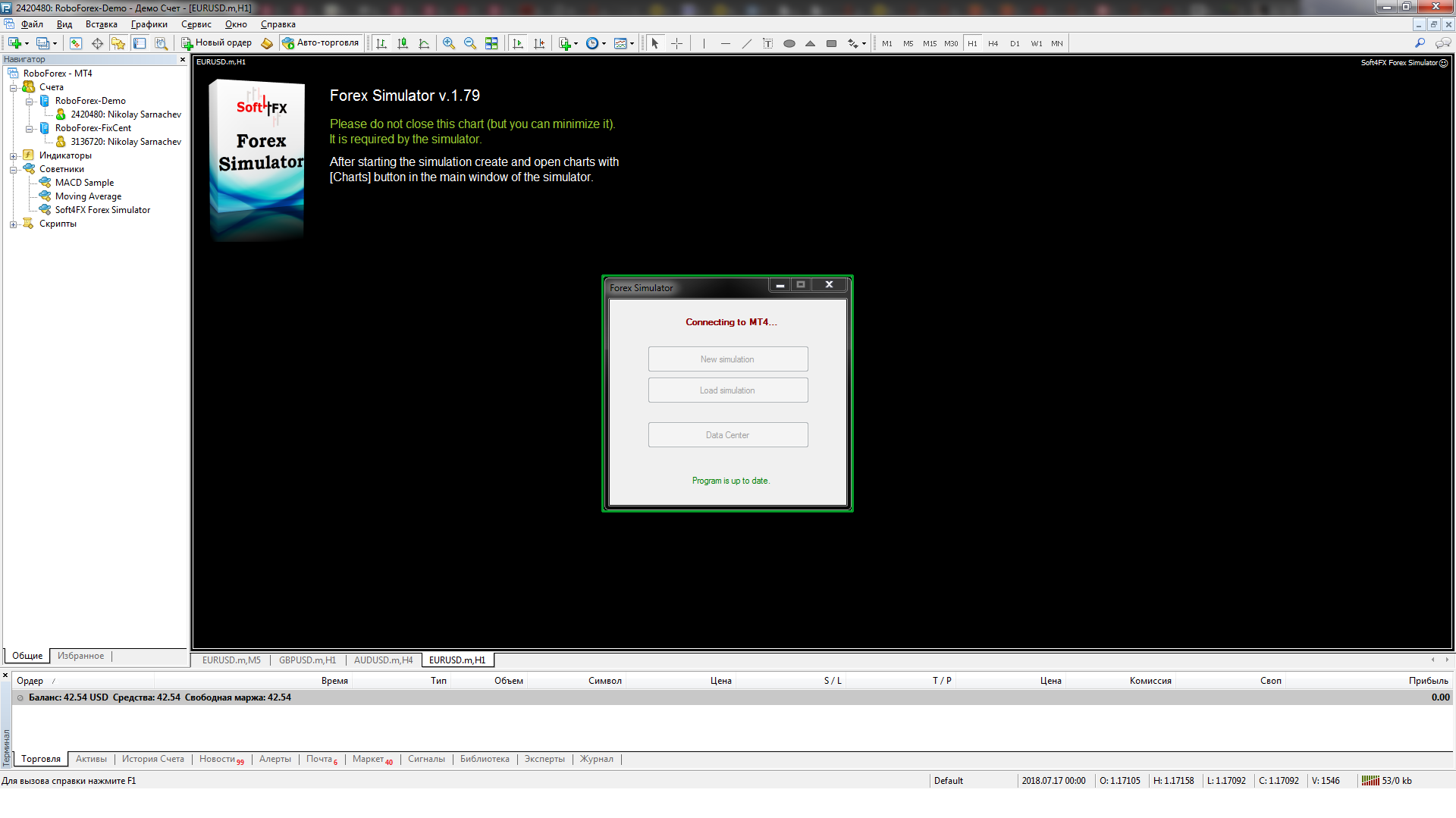Tile chart windows icon
Screen dimensions: 1456x818
[x=491, y=43]
